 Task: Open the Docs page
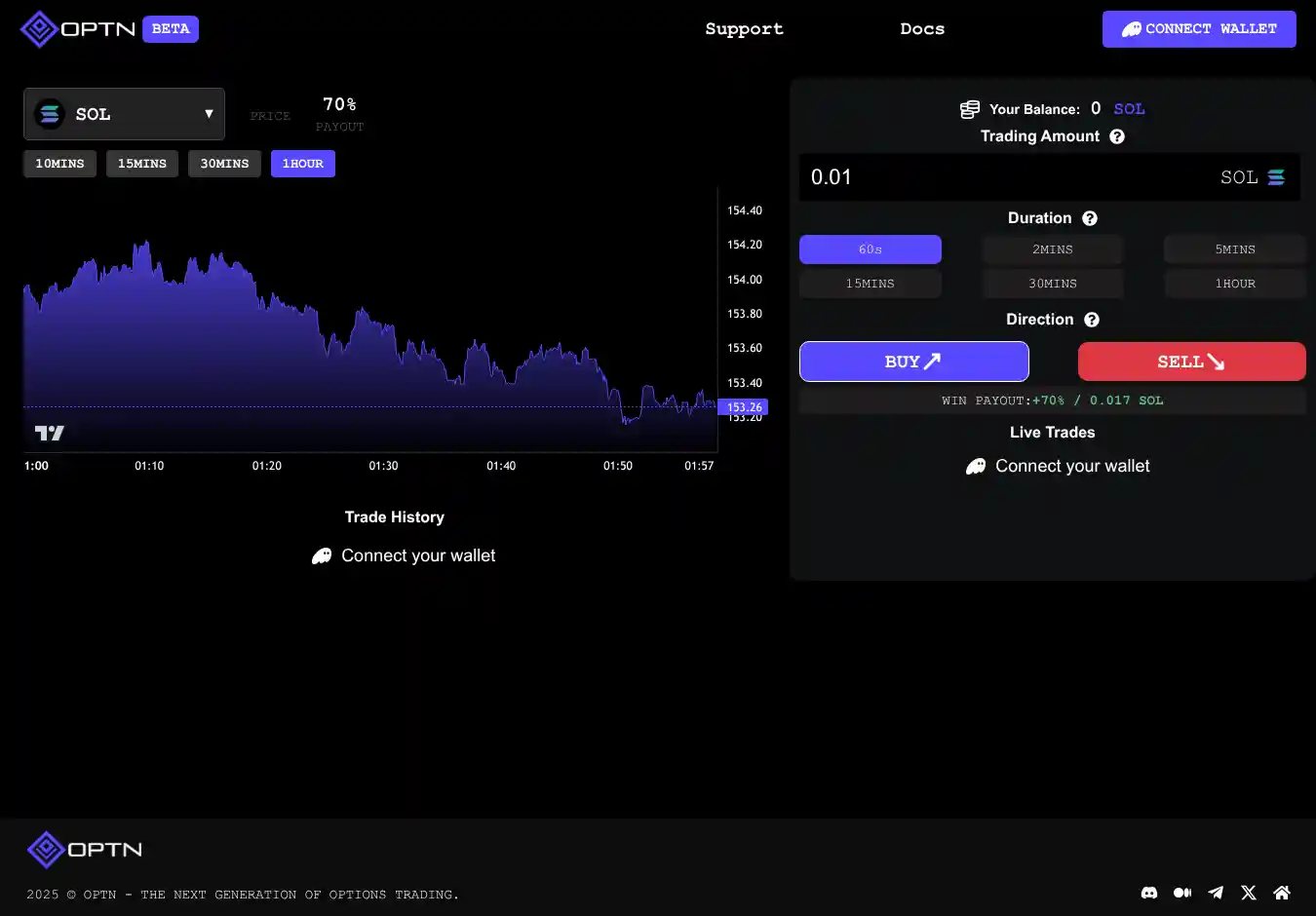click(922, 29)
